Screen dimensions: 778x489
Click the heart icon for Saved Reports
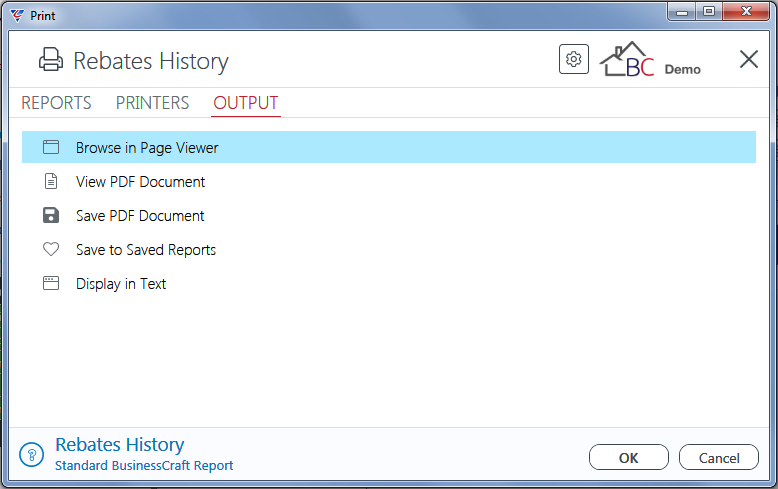click(51, 249)
